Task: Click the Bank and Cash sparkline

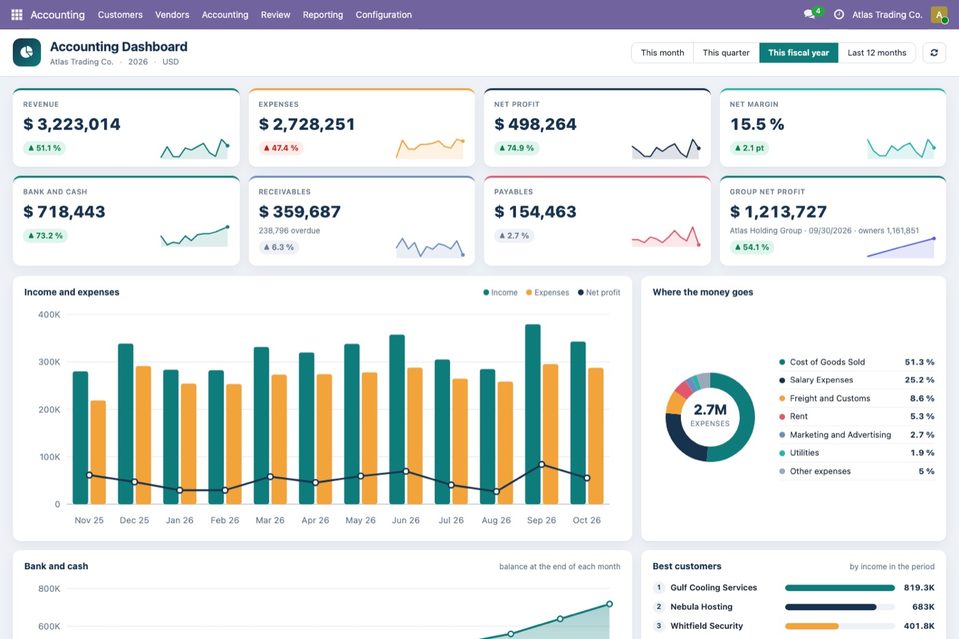Action: point(194,236)
